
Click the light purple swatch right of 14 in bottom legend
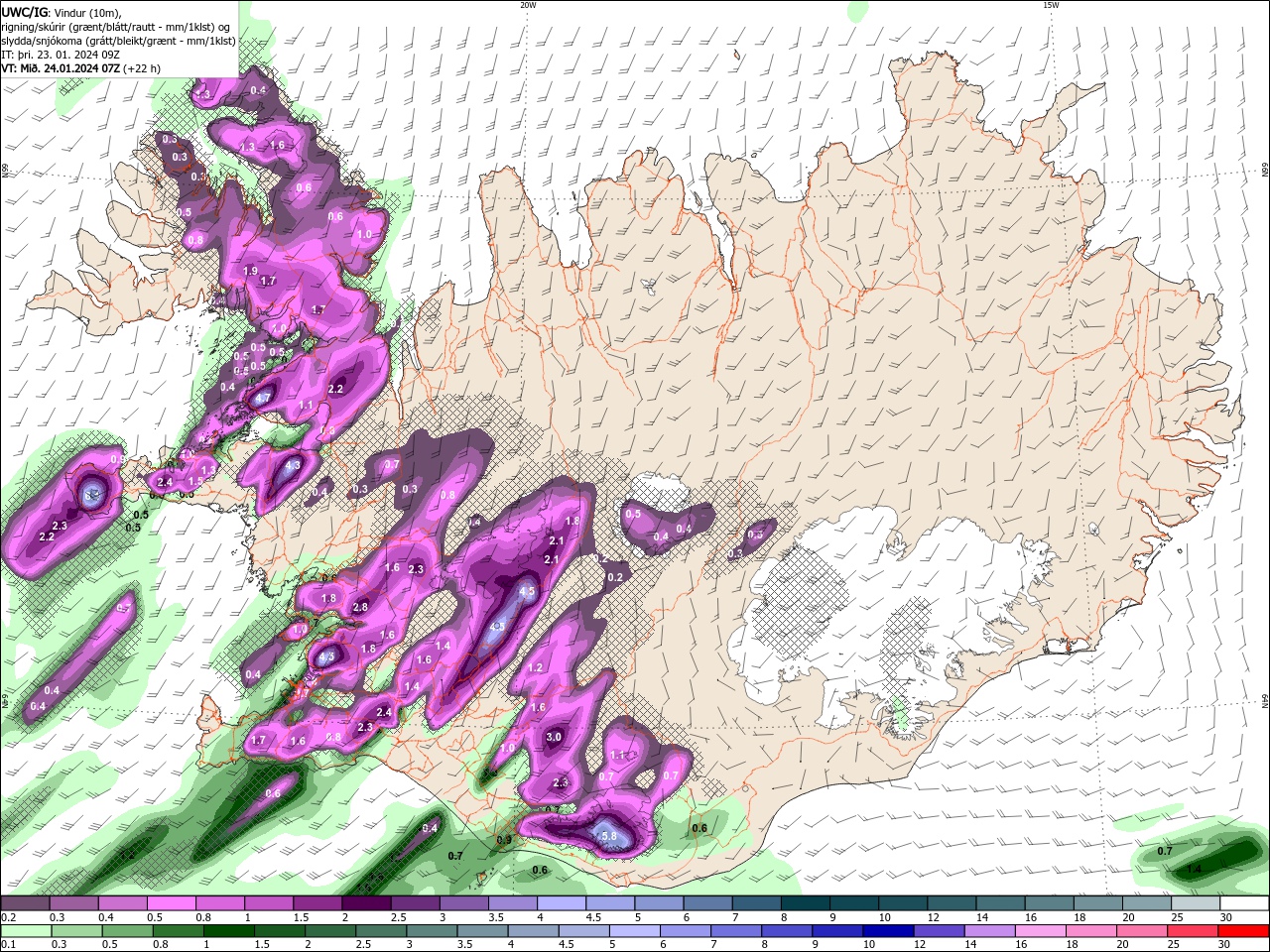(x=989, y=931)
